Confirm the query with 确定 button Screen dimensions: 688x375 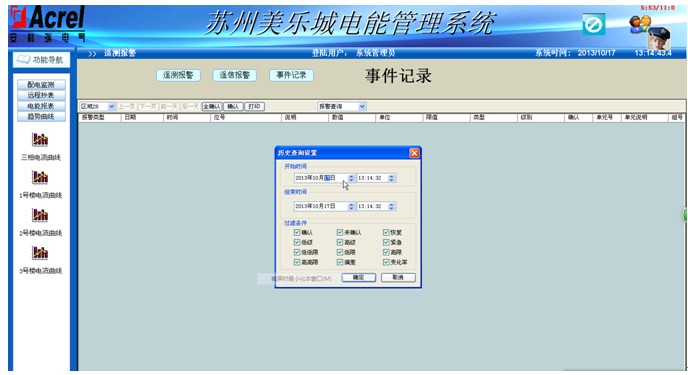click(x=358, y=277)
